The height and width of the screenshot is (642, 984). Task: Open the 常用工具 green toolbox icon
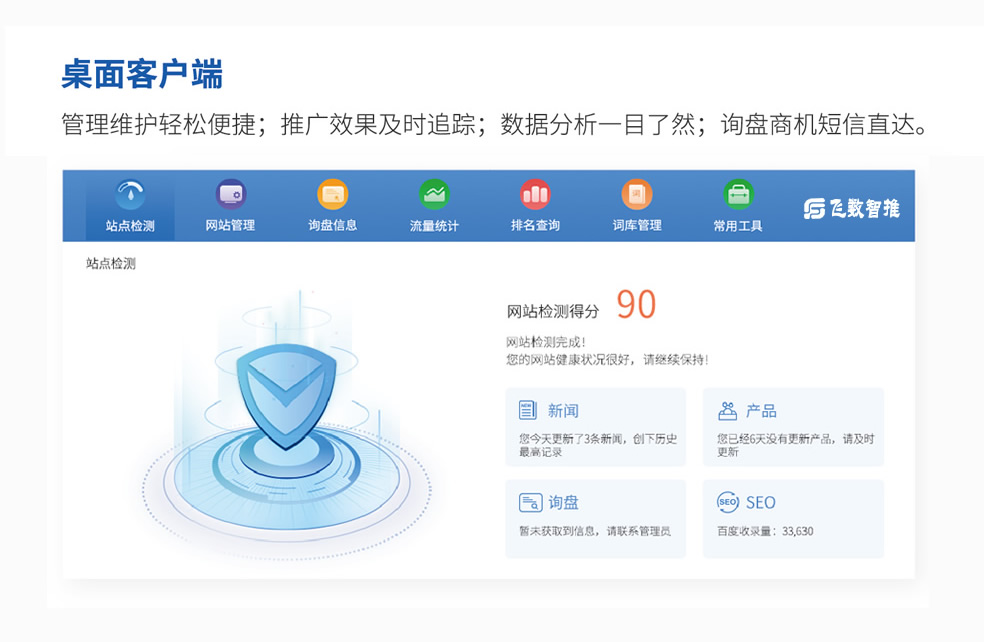pos(738,195)
